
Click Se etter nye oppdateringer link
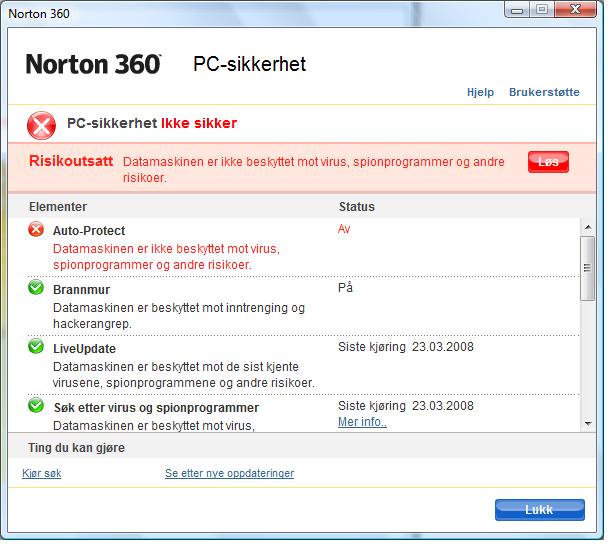(x=230, y=473)
